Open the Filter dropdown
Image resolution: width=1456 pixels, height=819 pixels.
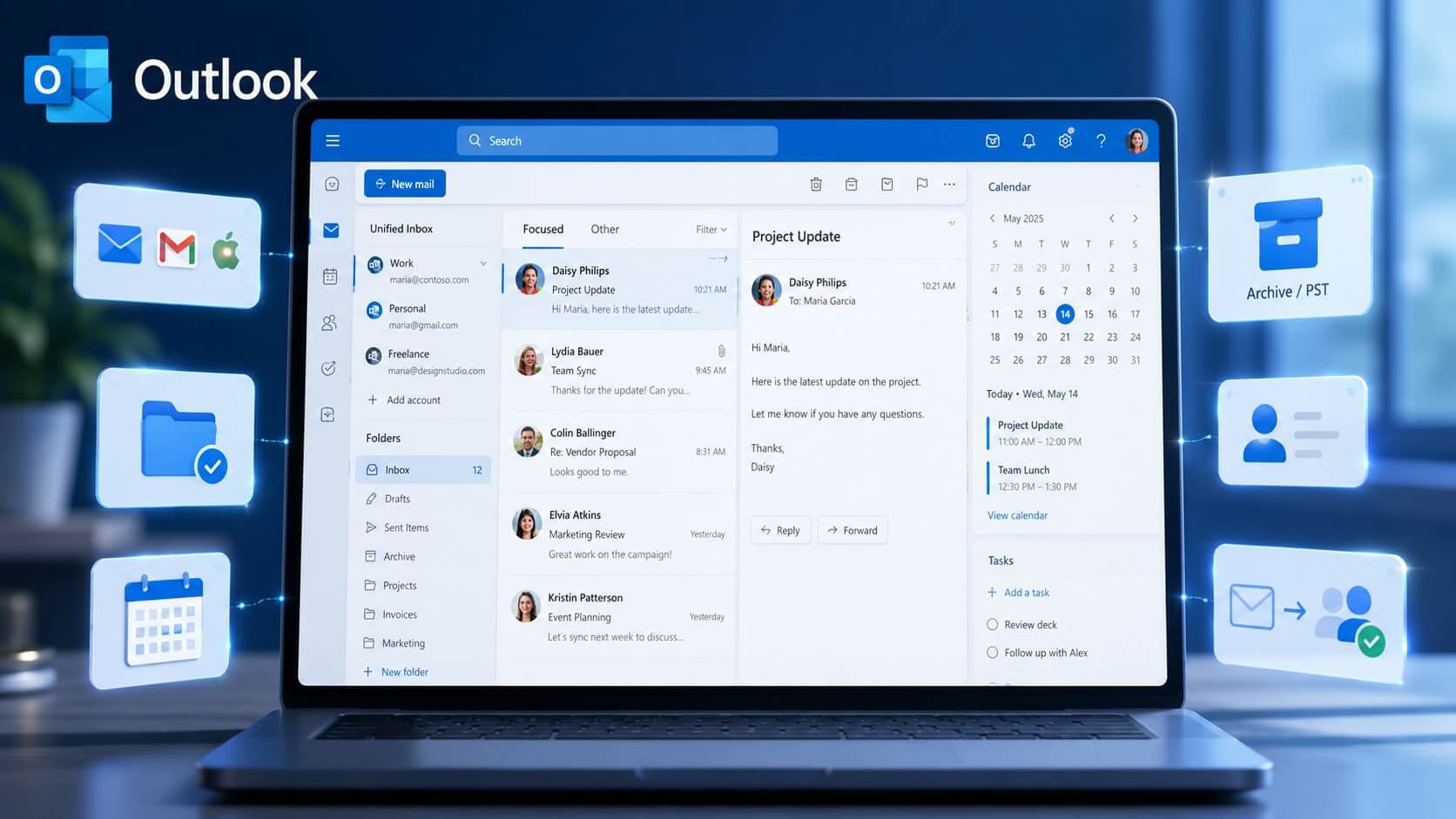point(711,230)
